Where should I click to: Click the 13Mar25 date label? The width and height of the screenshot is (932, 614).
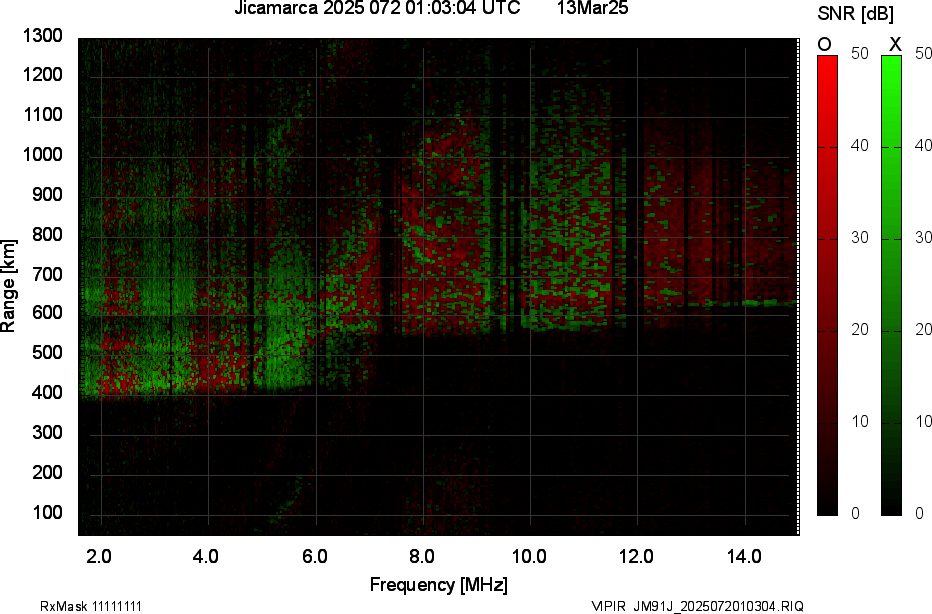(592, 9)
